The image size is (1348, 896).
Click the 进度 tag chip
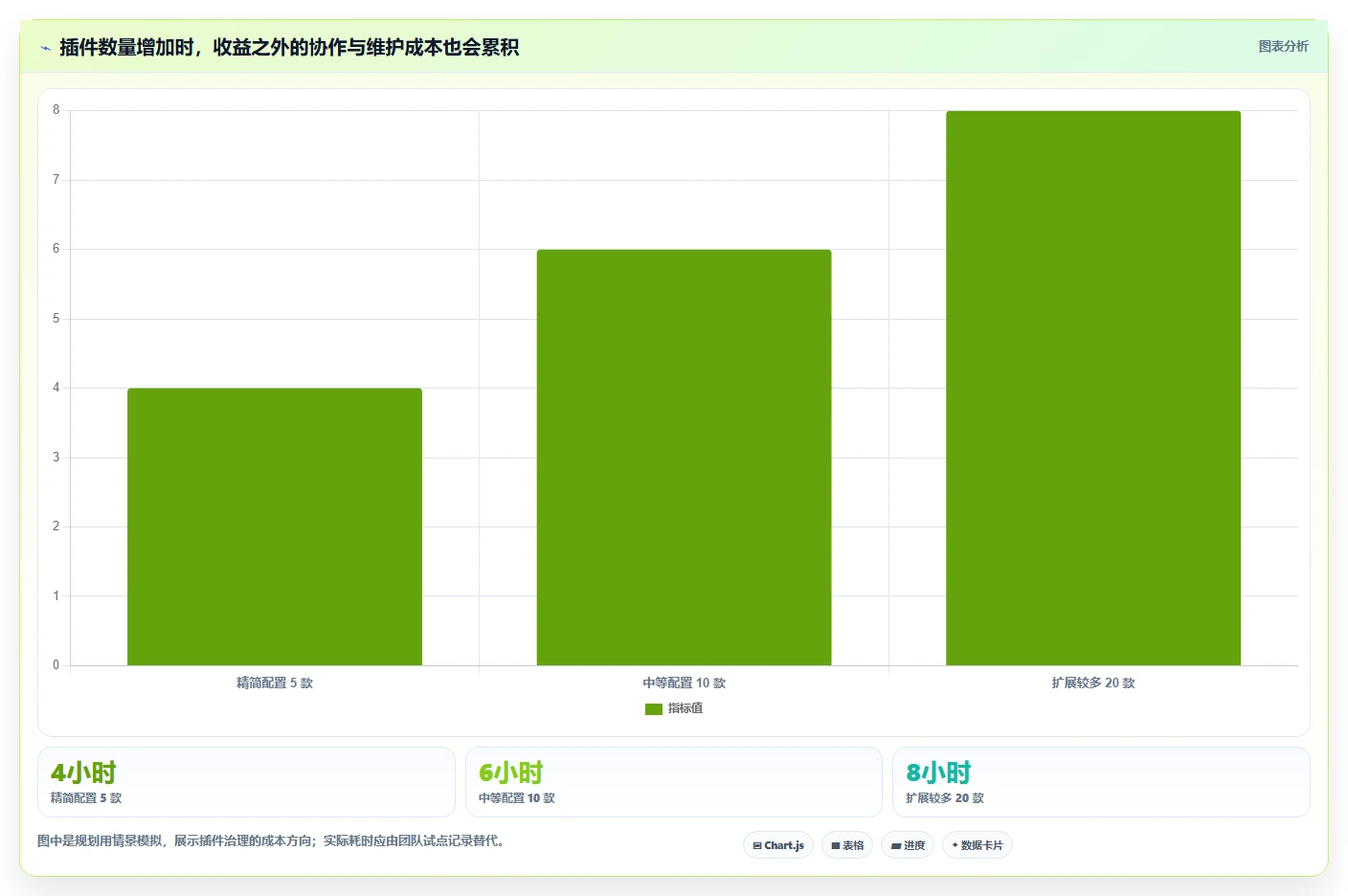[908, 845]
